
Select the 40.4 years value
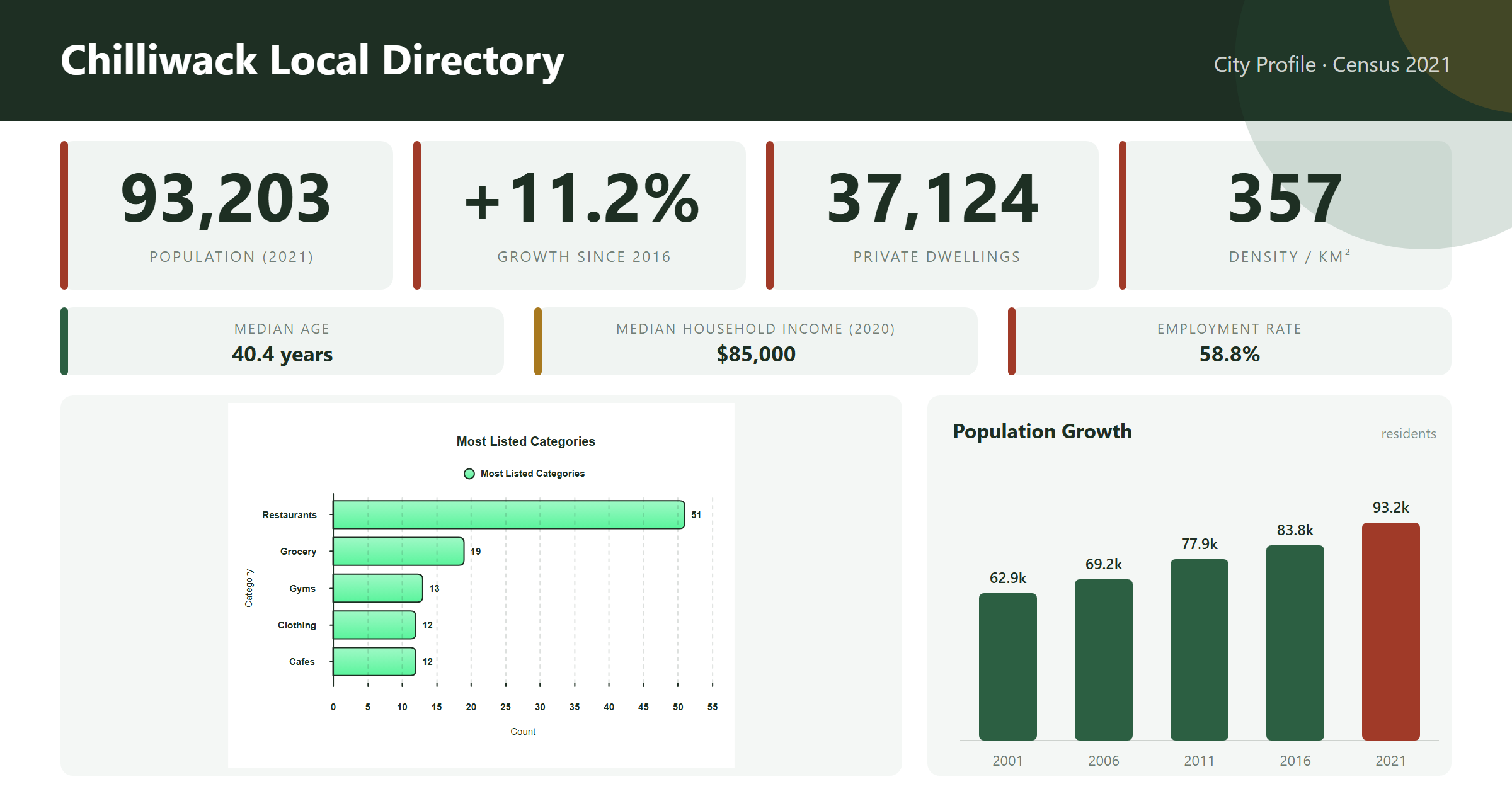click(282, 355)
